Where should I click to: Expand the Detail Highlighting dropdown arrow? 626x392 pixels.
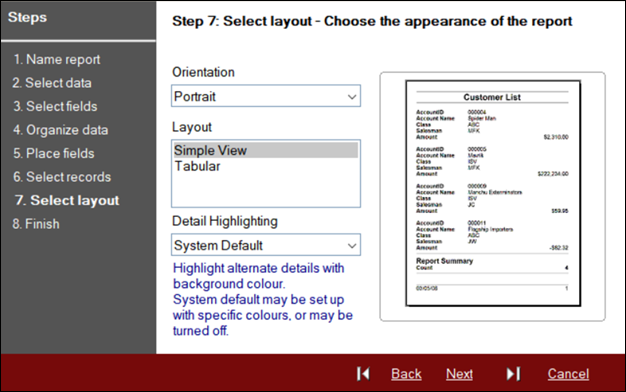(352, 245)
